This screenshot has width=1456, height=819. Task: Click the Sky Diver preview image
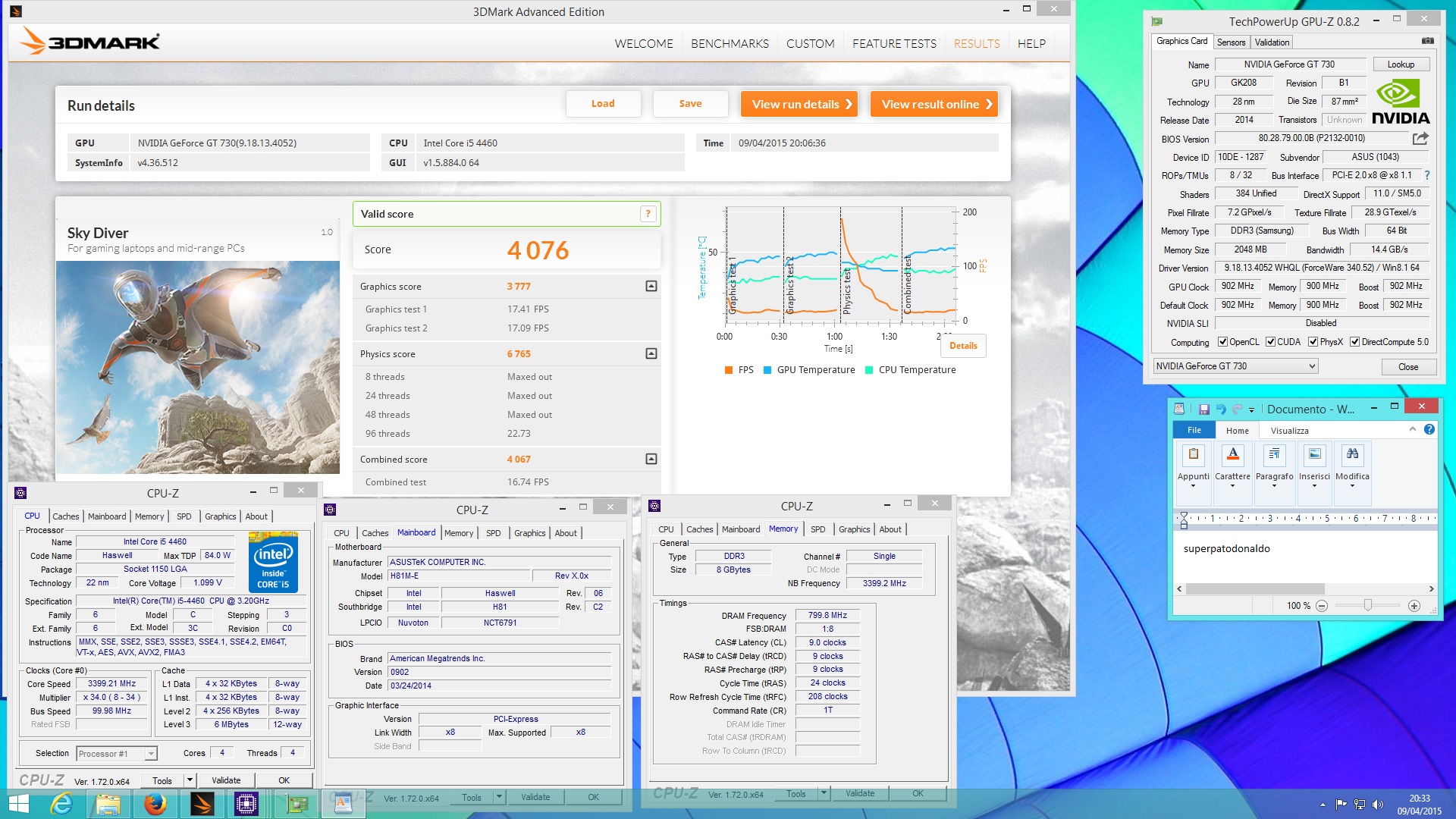click(x=197, y=367)
